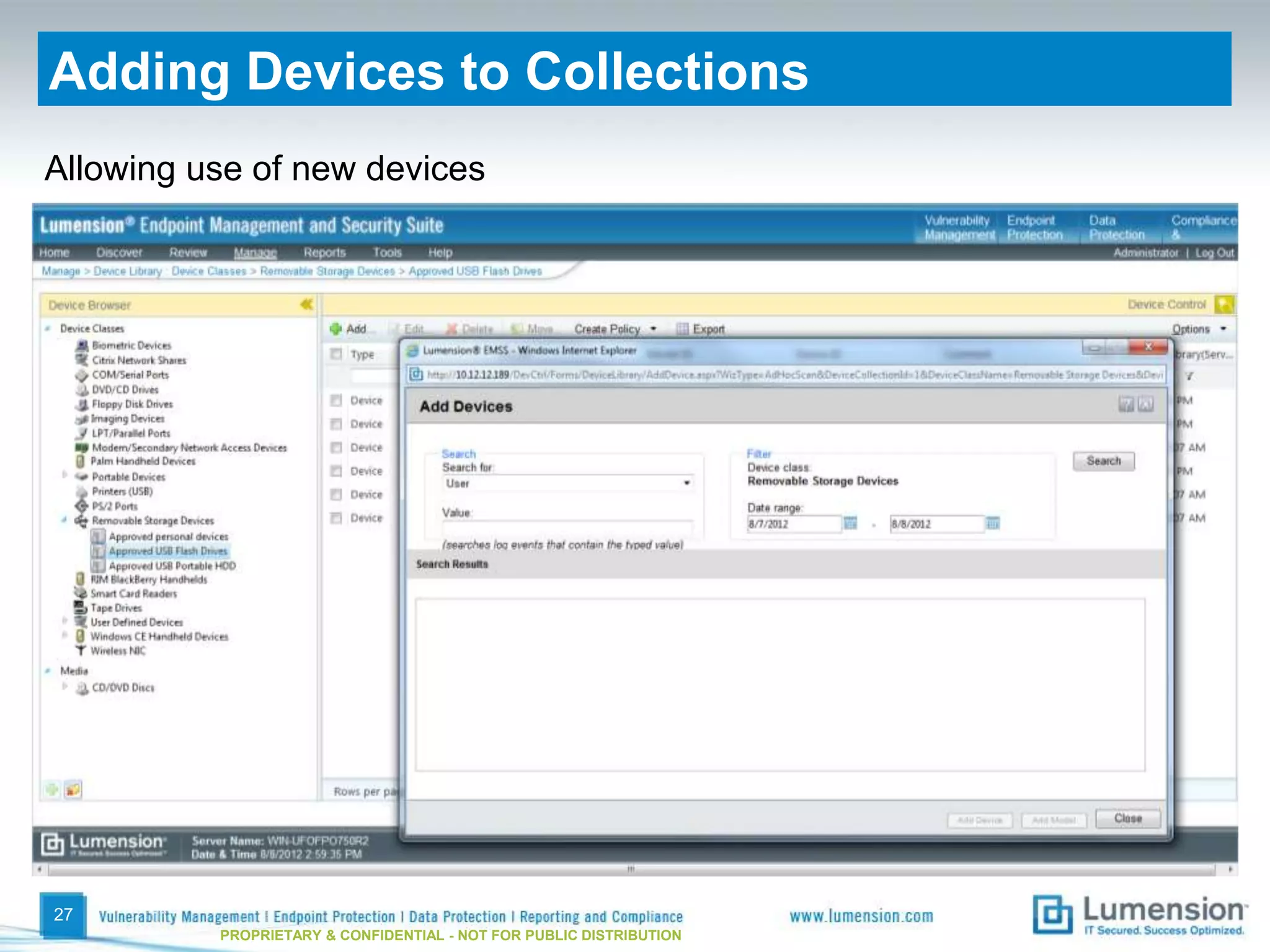
Task: Click the Modem/Secondary Network Access icon
Action: pyautogui.click(x=82, y=447)
